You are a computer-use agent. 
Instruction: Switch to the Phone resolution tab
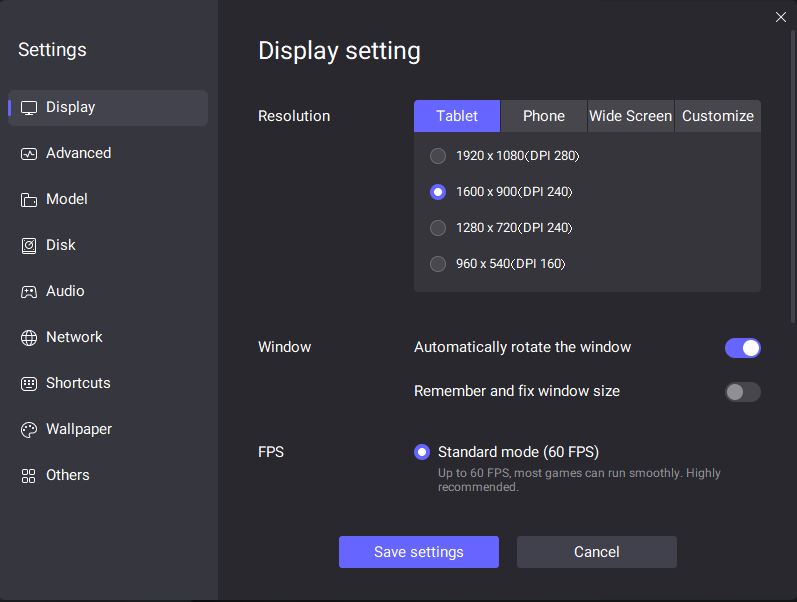coord(543,116)
